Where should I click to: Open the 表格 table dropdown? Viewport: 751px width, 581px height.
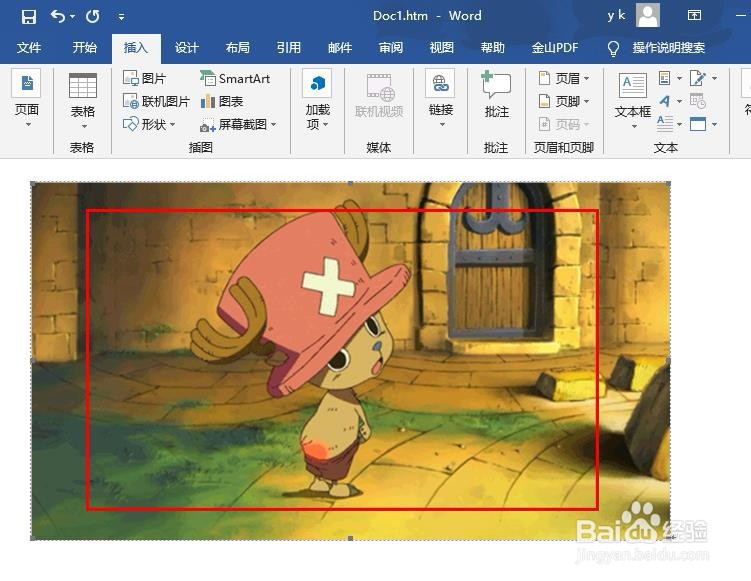click(82, 101)
